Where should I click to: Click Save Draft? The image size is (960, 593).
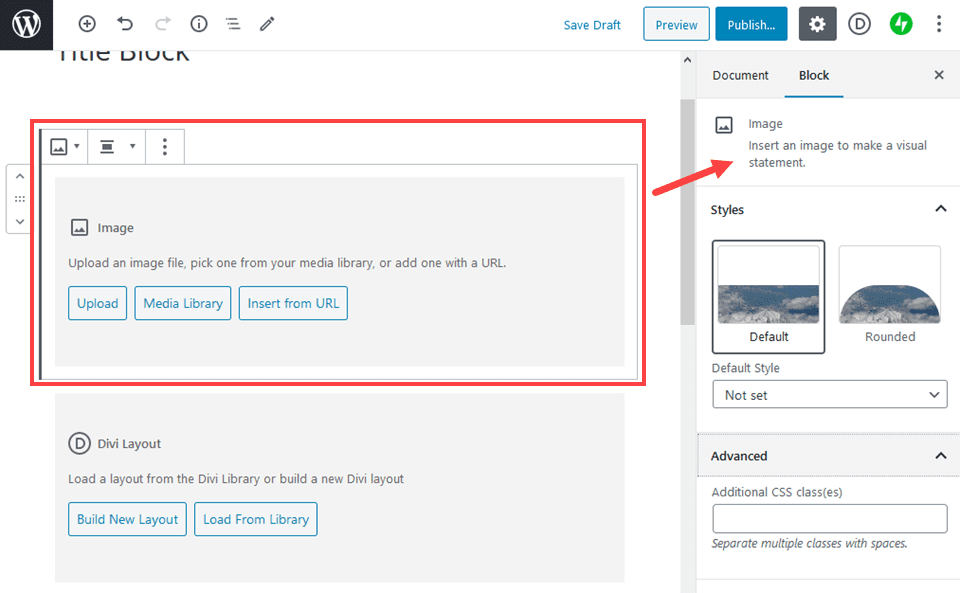[x=592, y=24]
